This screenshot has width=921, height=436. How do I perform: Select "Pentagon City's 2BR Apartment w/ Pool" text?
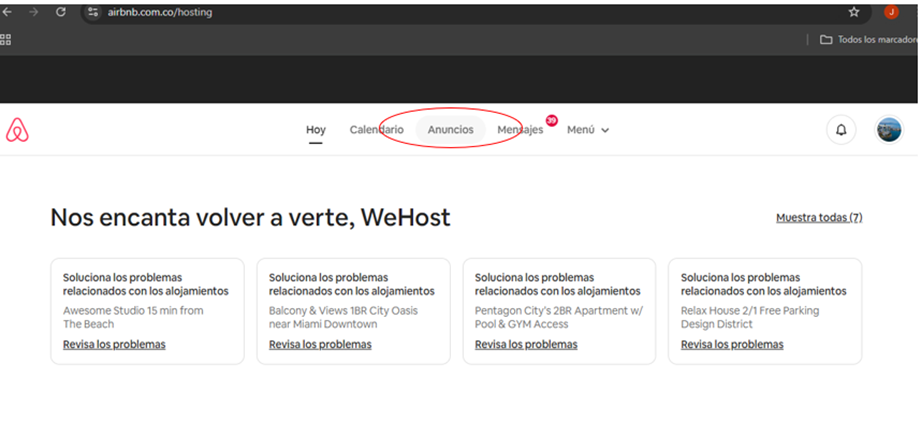click(559, 317)
